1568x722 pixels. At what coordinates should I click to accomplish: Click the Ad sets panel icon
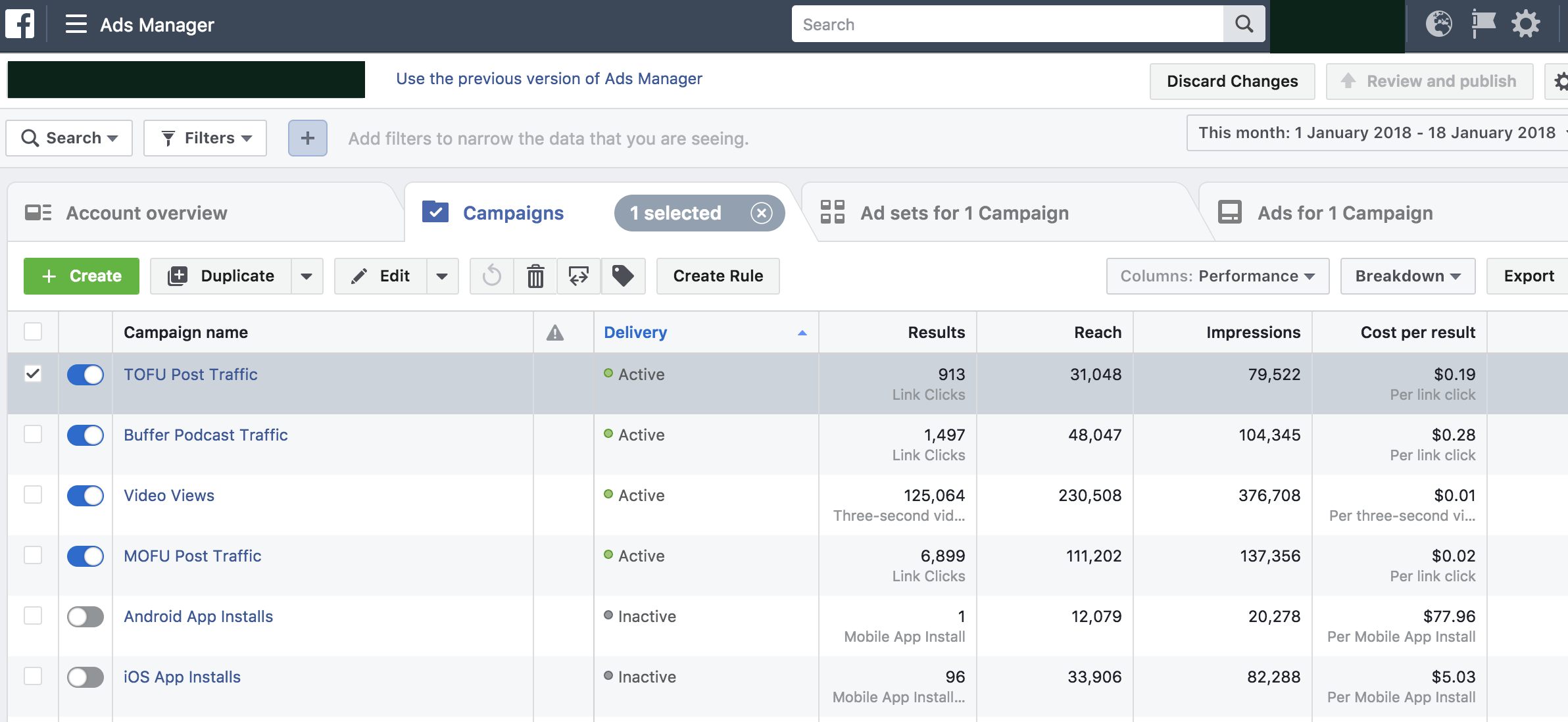point(833,211)
